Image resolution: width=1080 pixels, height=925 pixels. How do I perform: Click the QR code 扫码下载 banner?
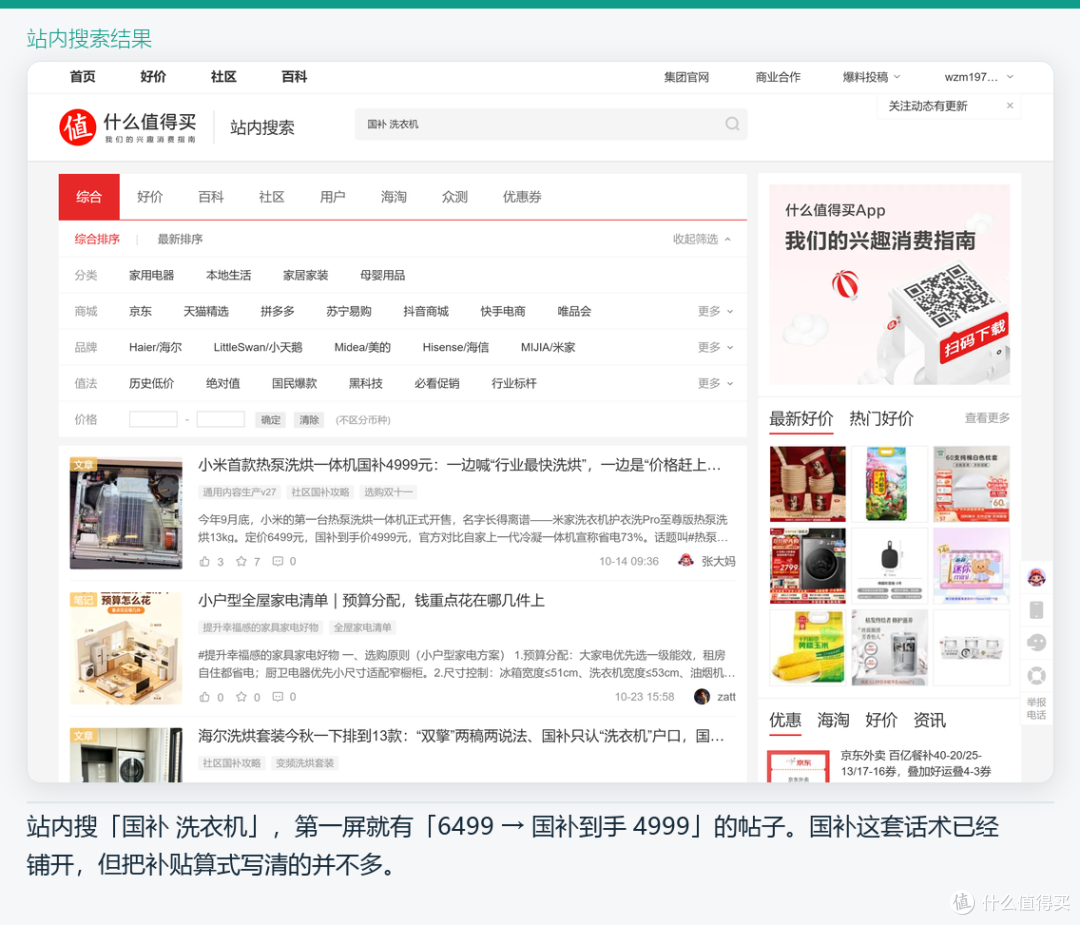coord(889,284)
